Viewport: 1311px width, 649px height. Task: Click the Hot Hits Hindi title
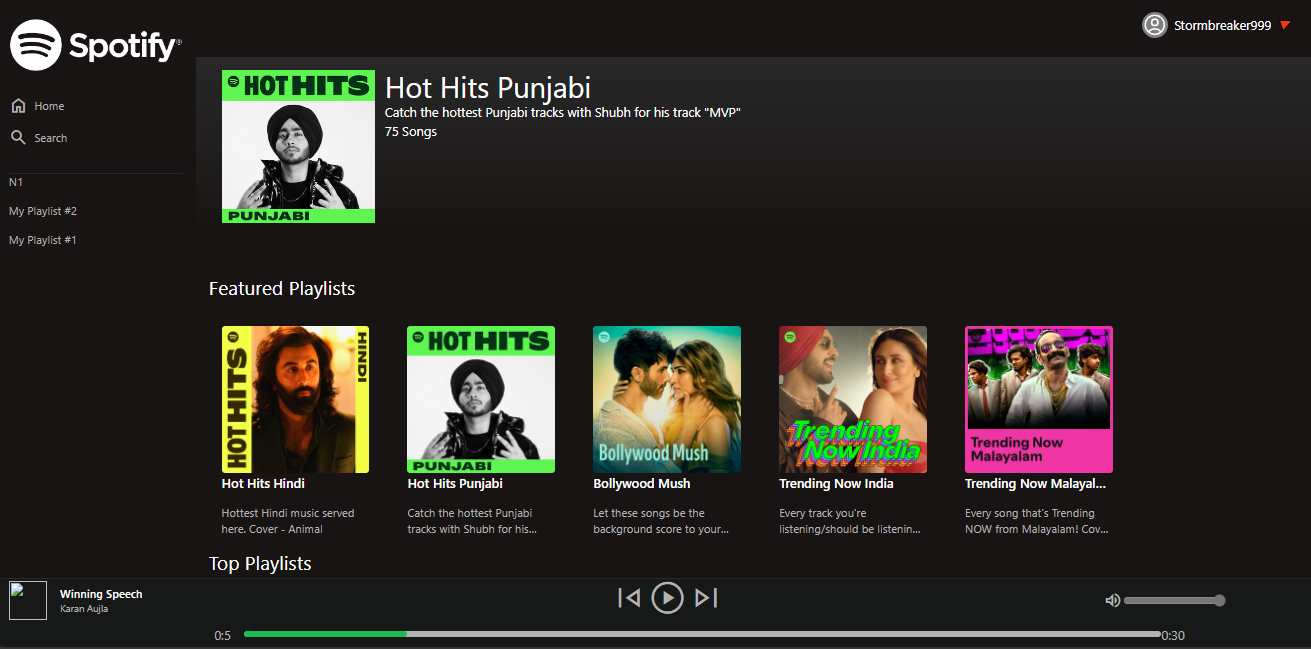[263, 483]
